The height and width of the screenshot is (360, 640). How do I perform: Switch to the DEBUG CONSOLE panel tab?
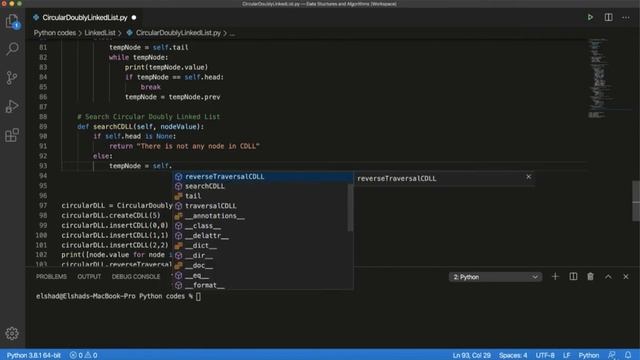point(136,277)
